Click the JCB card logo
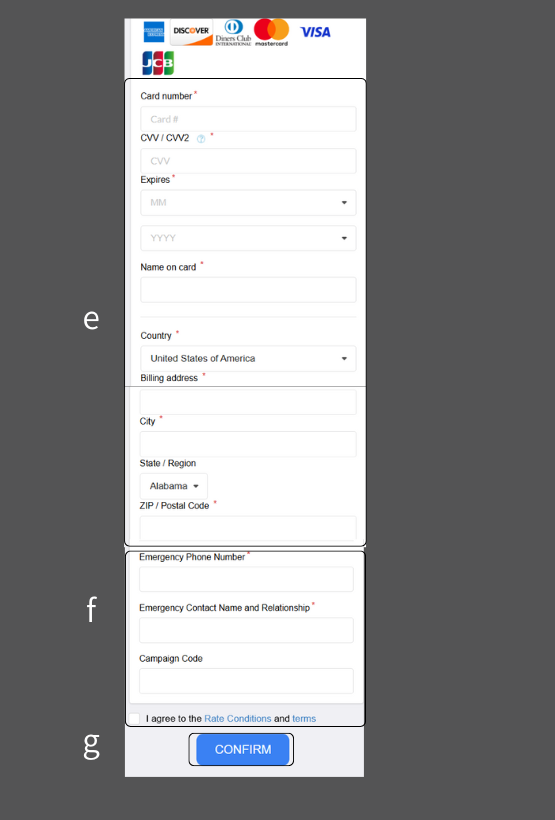This screenshot has width=555, height=820. [158, 63]
